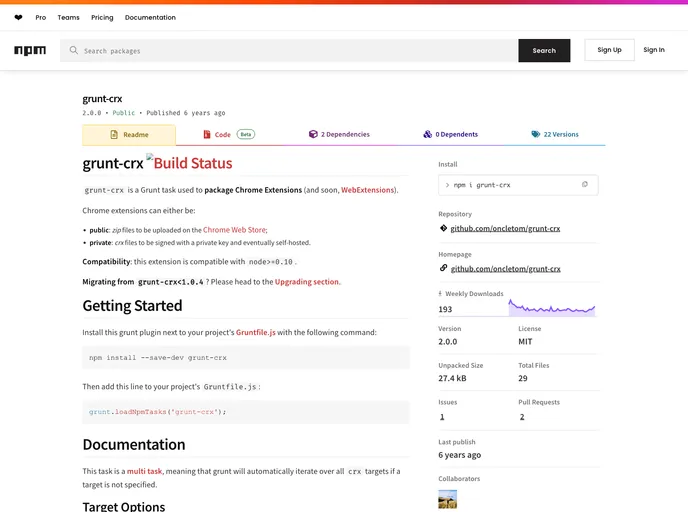This screenshot has width=688, height=512.
Task: Switch to the Code tab
Action: (229, 134)
